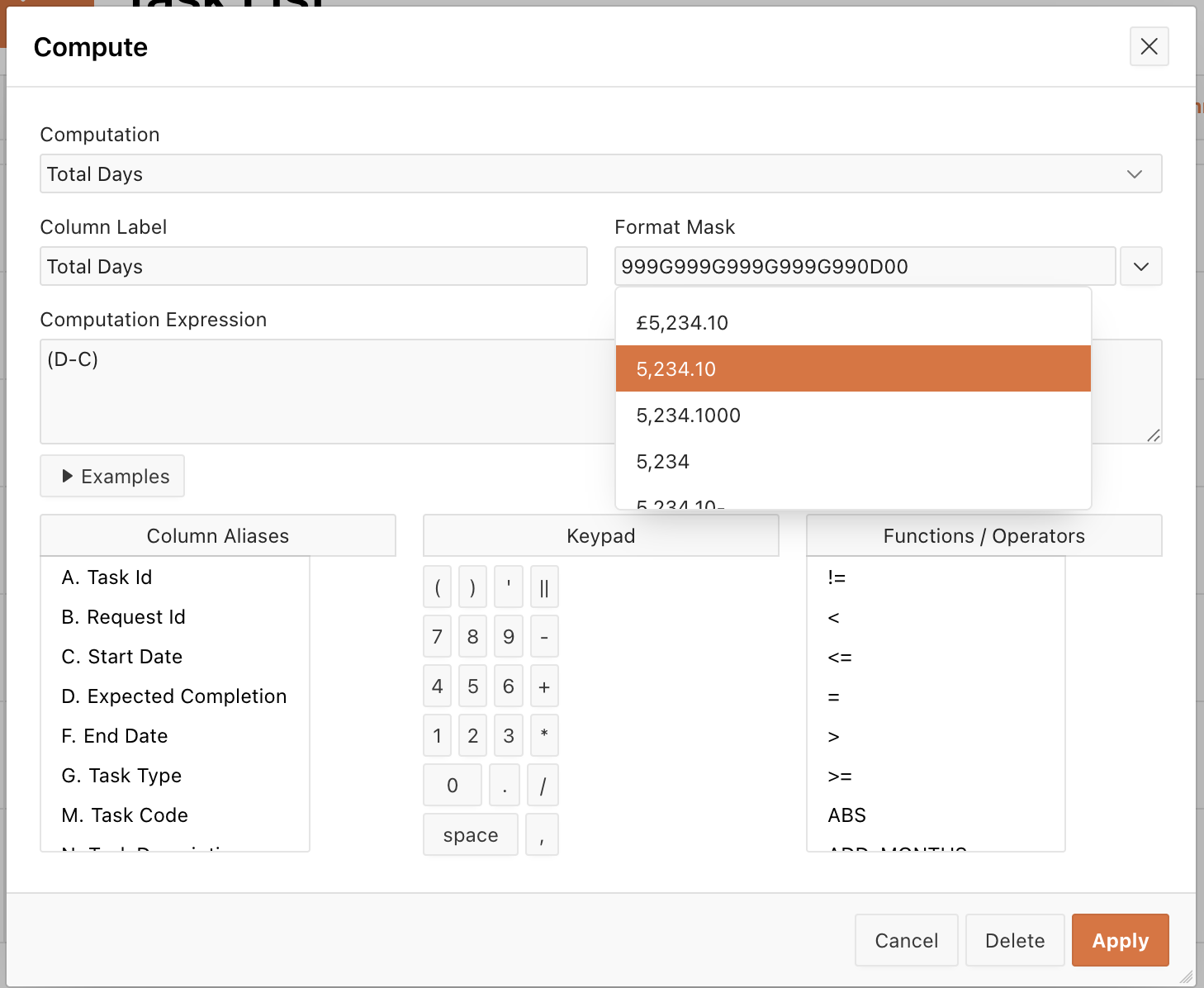Insert column alias D. Expected Completion
The width and height of the screenshot is (1204, 988).
pyautogui.click(x=174, y=696)
